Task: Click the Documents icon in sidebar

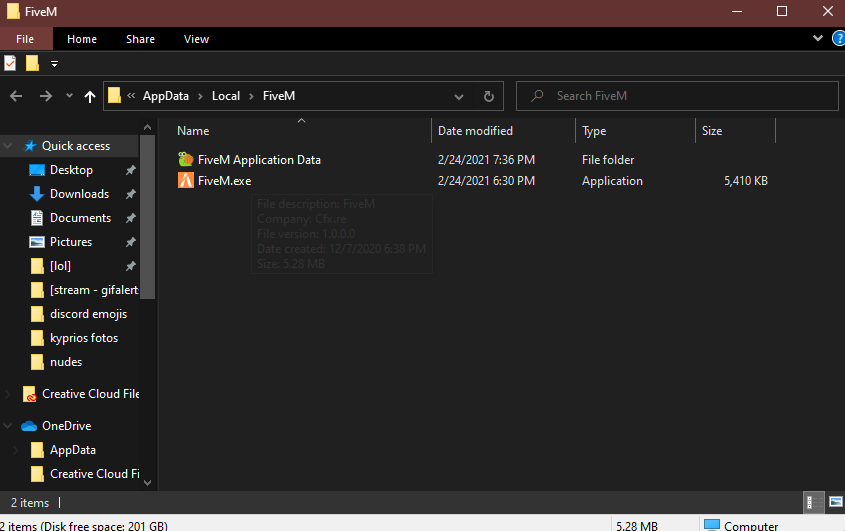Action: 37,218
